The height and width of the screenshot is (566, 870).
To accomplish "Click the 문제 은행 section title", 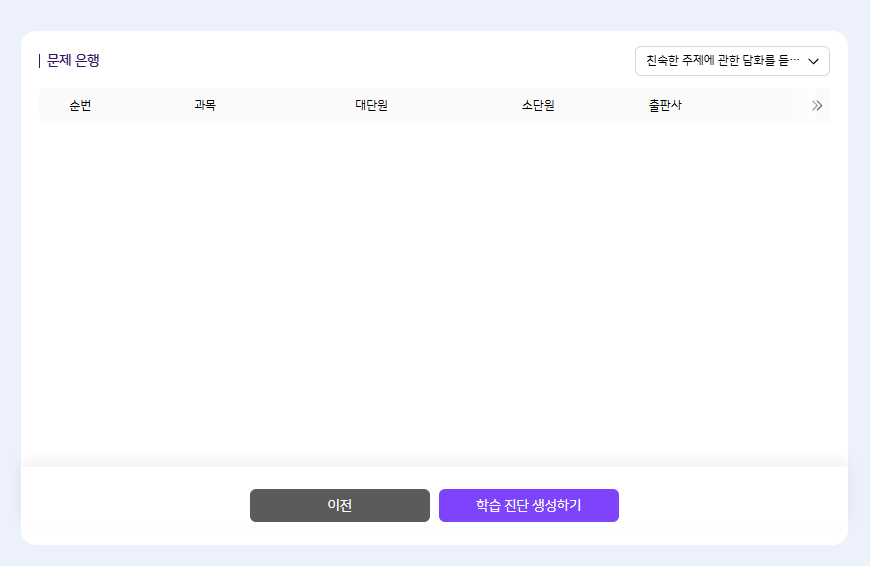I will click(73, 60).
